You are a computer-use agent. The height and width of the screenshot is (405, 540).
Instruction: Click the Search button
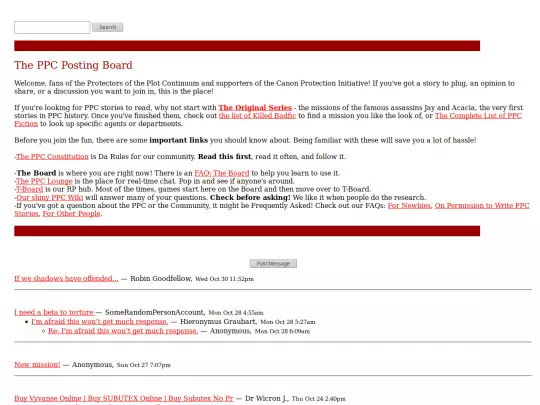(x=108, y=27)
